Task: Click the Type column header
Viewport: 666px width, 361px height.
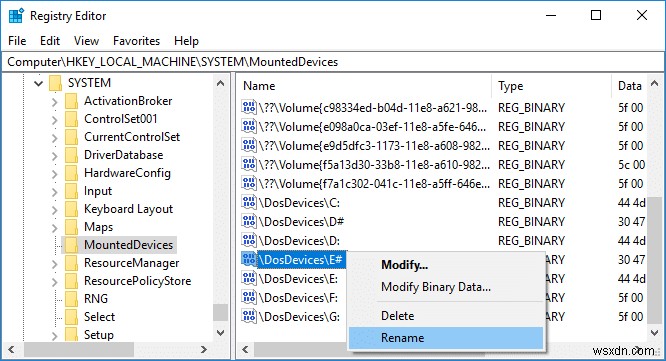Action: point(551,86)
